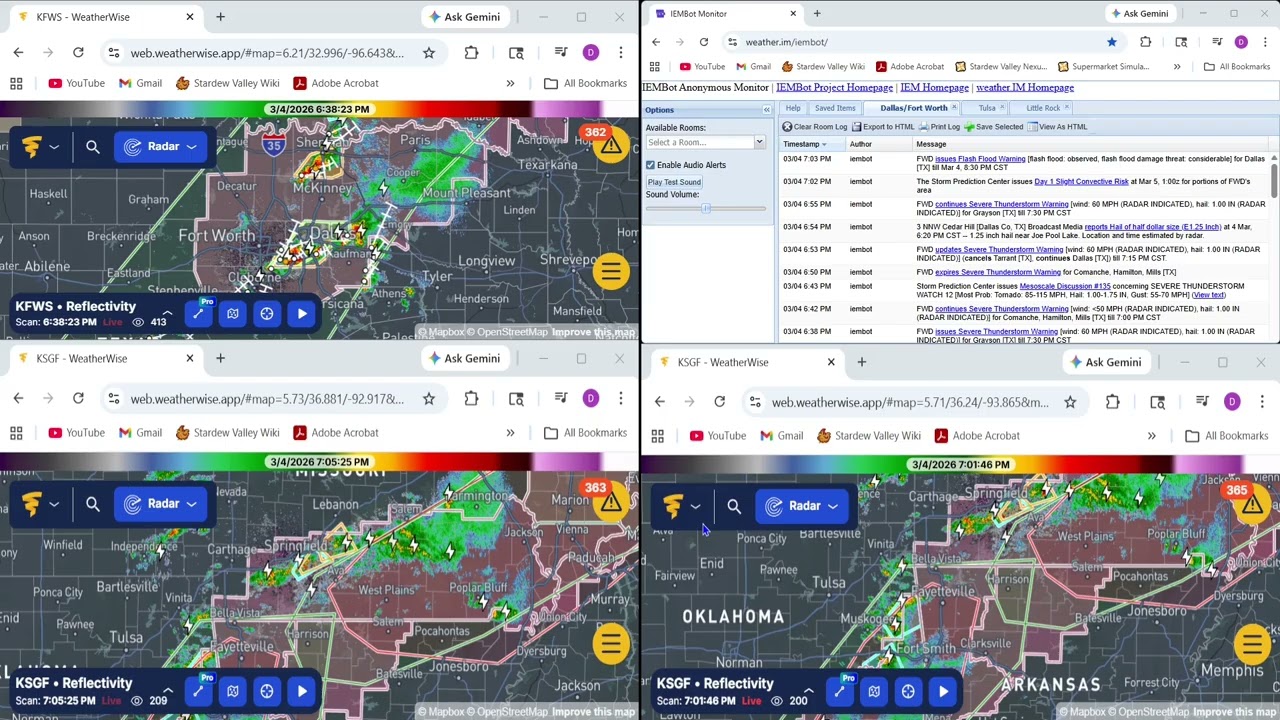
Task: Bookmark star in IEMBot browser window
Action: 1111,42
